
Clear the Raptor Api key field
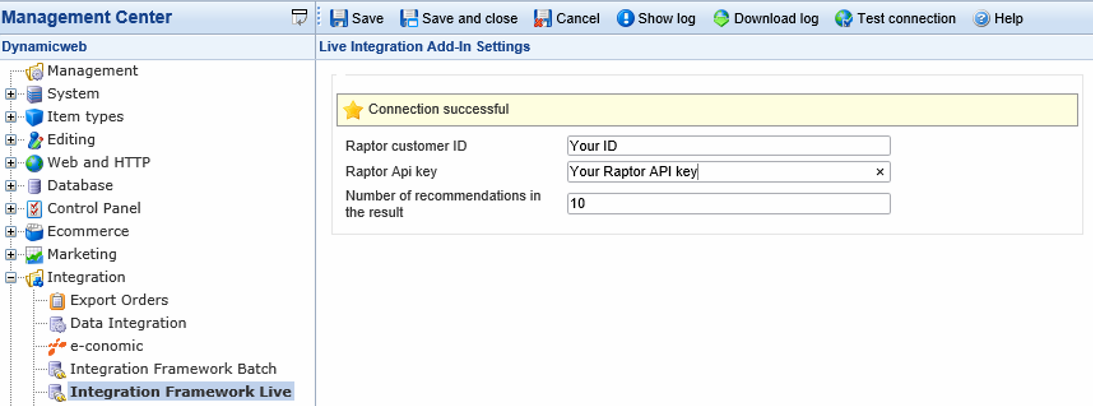point(880,172)
